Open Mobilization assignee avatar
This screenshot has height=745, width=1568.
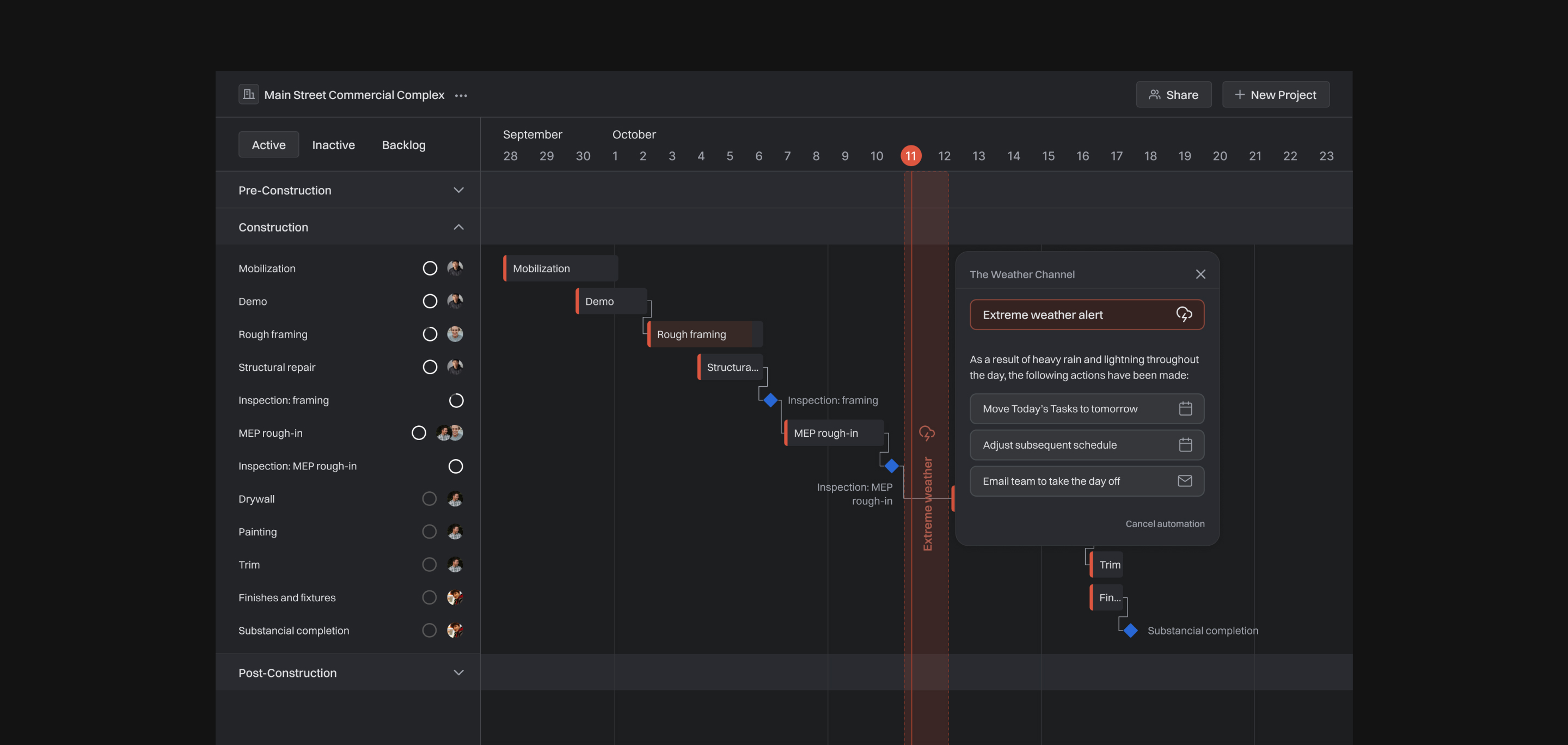click(x=455, y=268)
